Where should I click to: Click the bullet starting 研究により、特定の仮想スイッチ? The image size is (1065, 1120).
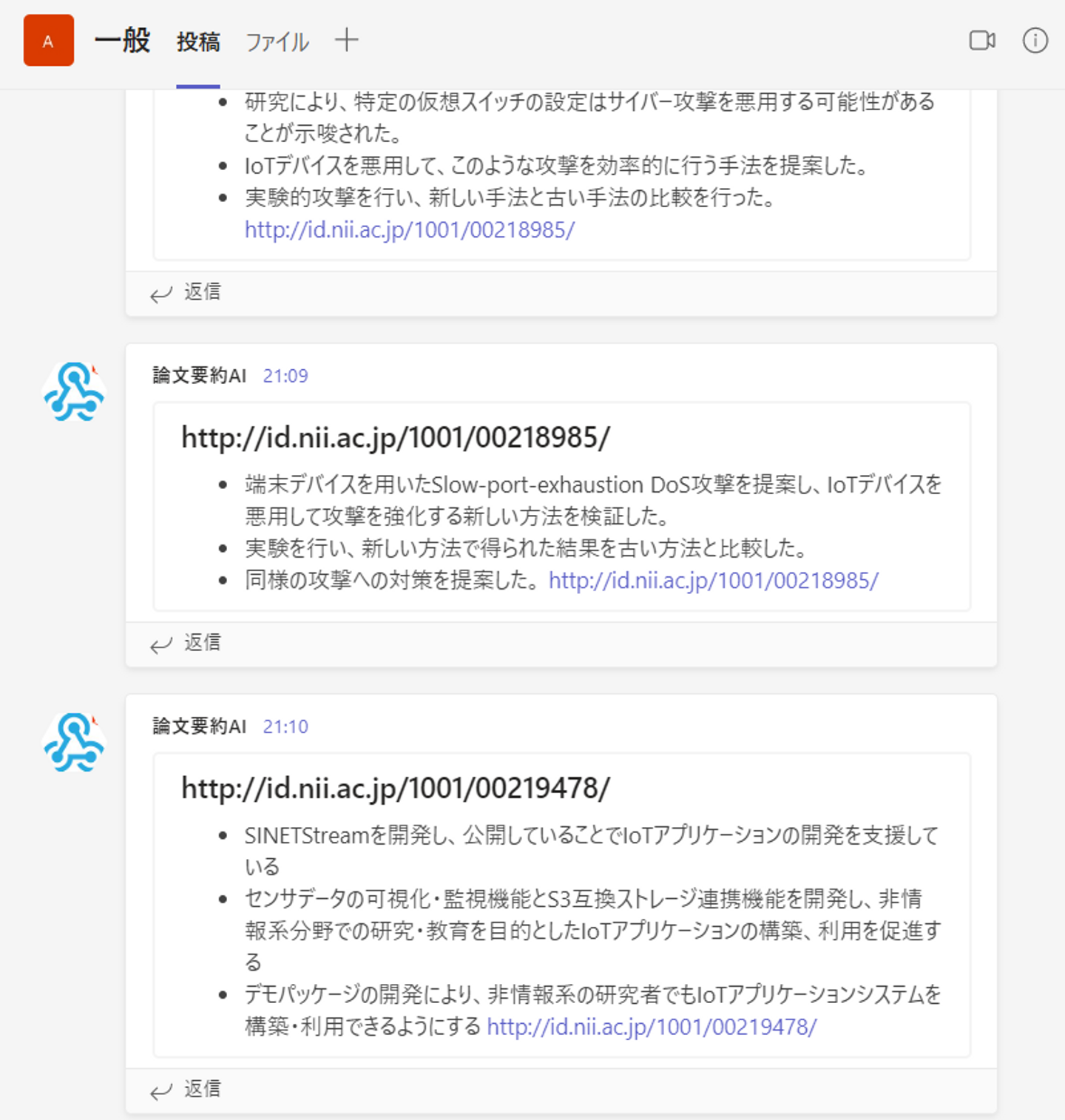pyautogui.click(x=589, y=117)
